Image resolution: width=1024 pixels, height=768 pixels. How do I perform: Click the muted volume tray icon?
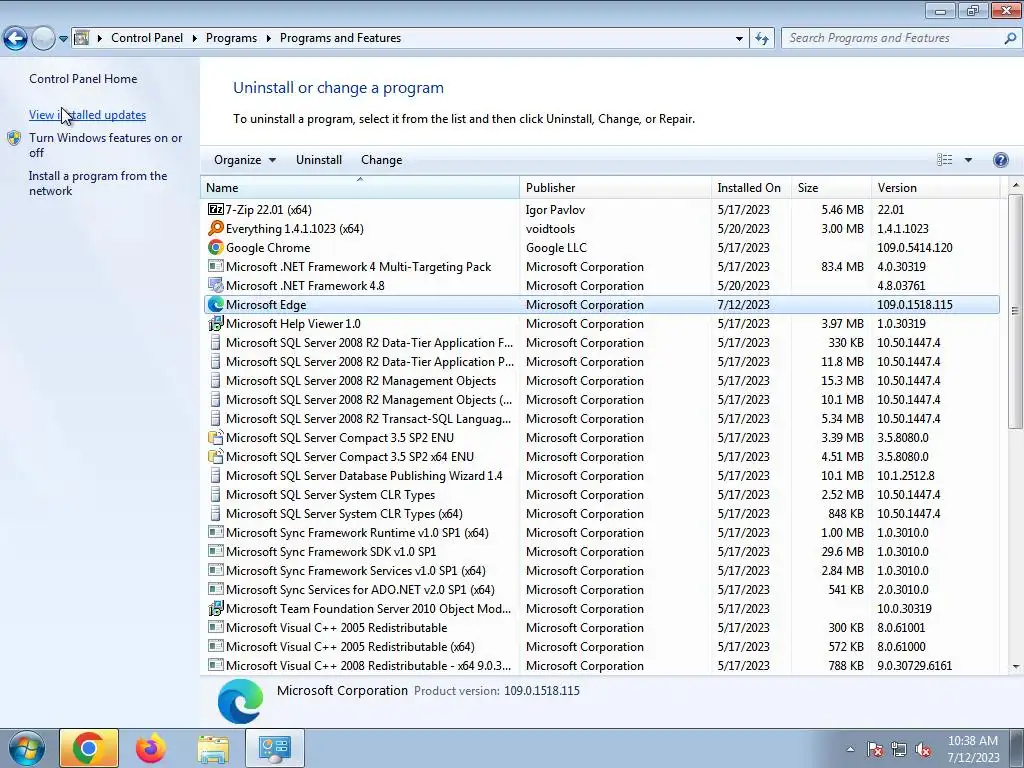(x=923, y=750)
